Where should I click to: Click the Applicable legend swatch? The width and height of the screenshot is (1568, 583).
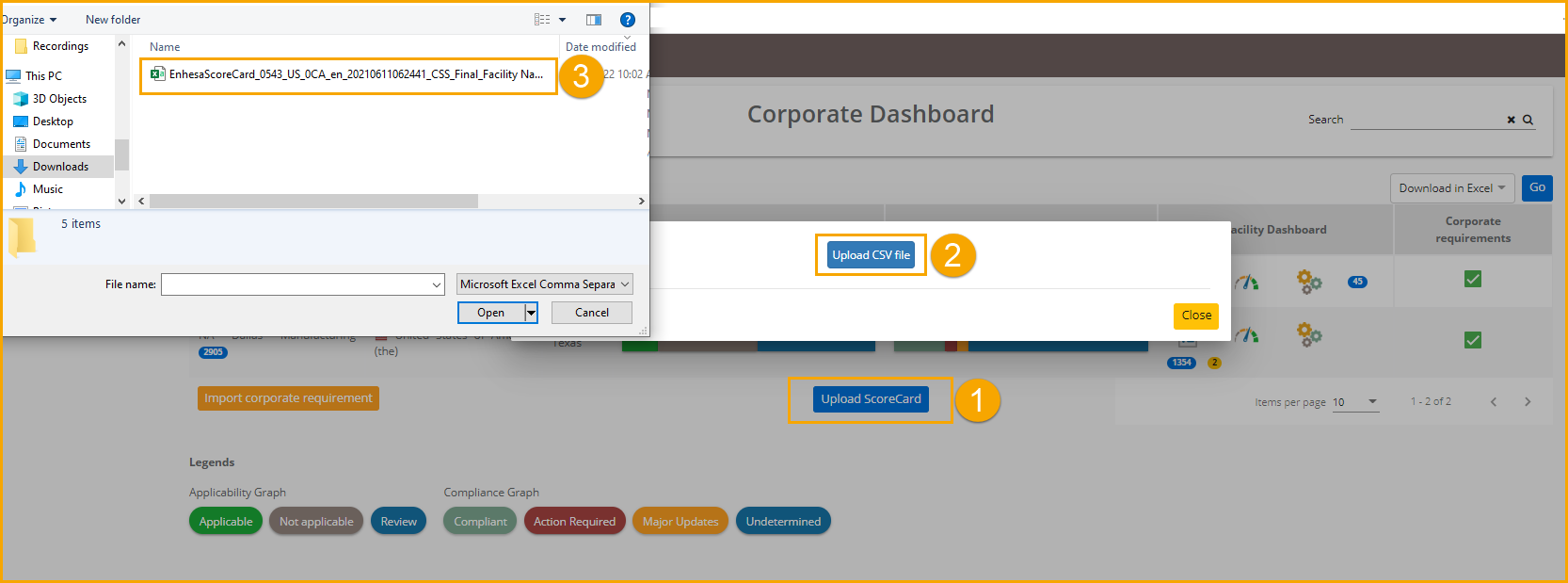226,522
